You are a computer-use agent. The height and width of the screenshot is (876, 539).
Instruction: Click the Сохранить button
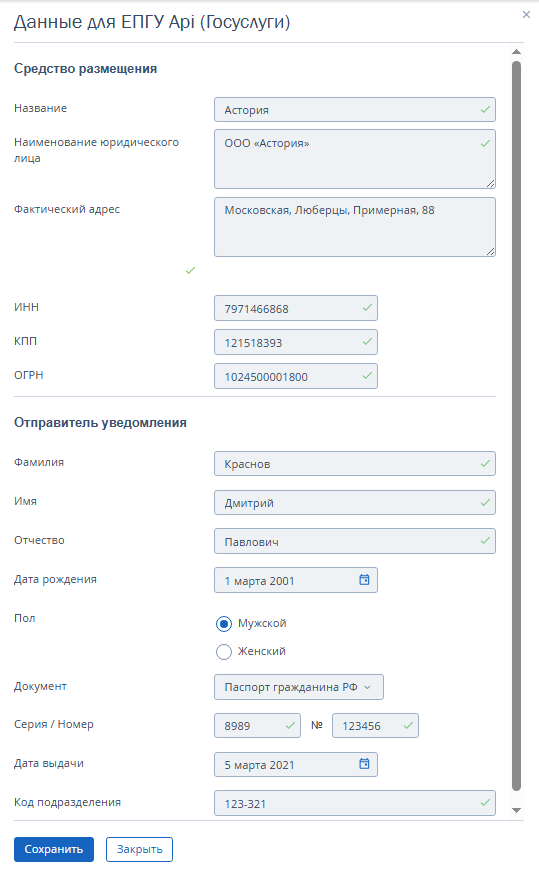(54, 849)
